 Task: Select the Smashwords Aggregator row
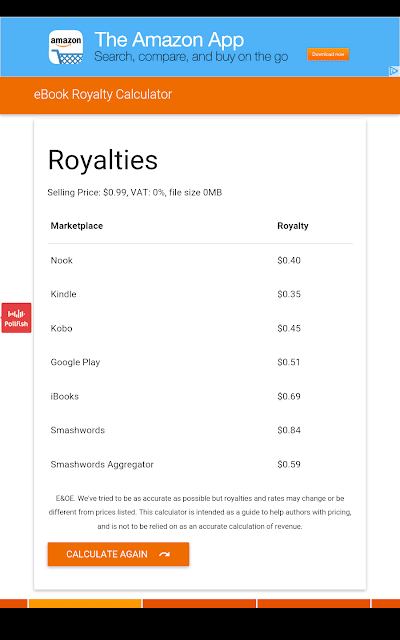[x=200, y=464]
